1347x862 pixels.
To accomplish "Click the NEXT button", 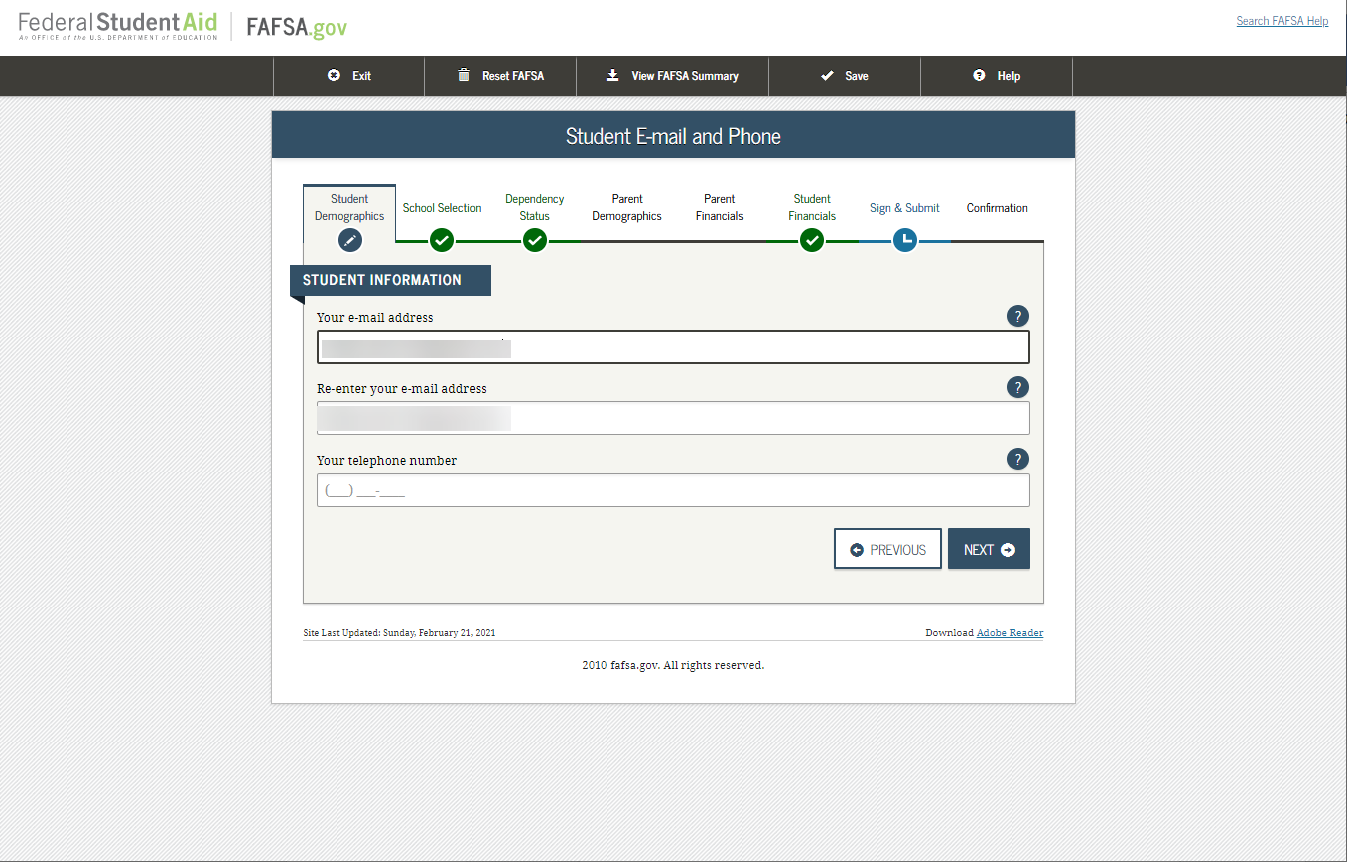I will pyautogui.click(x=988, y=548).
